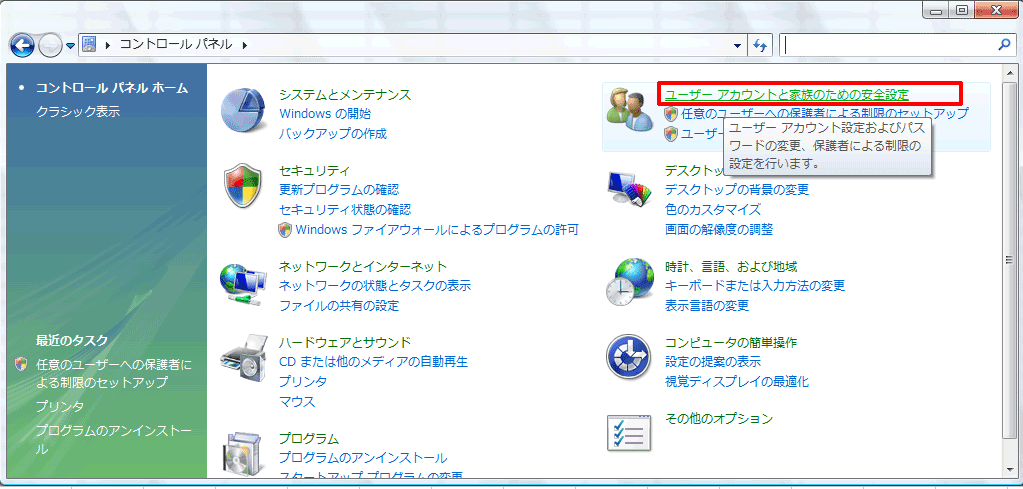Open ファイルの共有の設定 link
Viewport: 1023px width, 489px height.
click(339, 306)
